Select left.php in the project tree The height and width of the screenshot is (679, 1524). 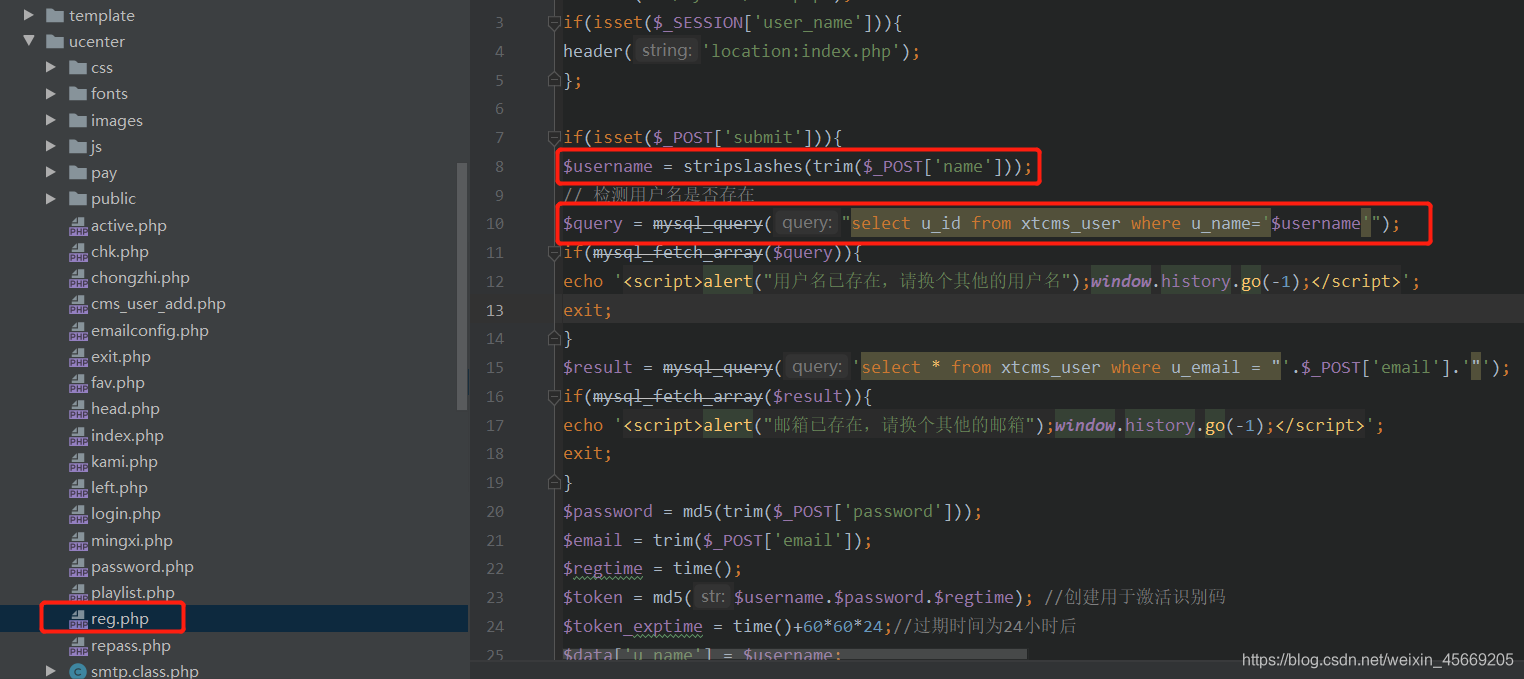point(119,488)
